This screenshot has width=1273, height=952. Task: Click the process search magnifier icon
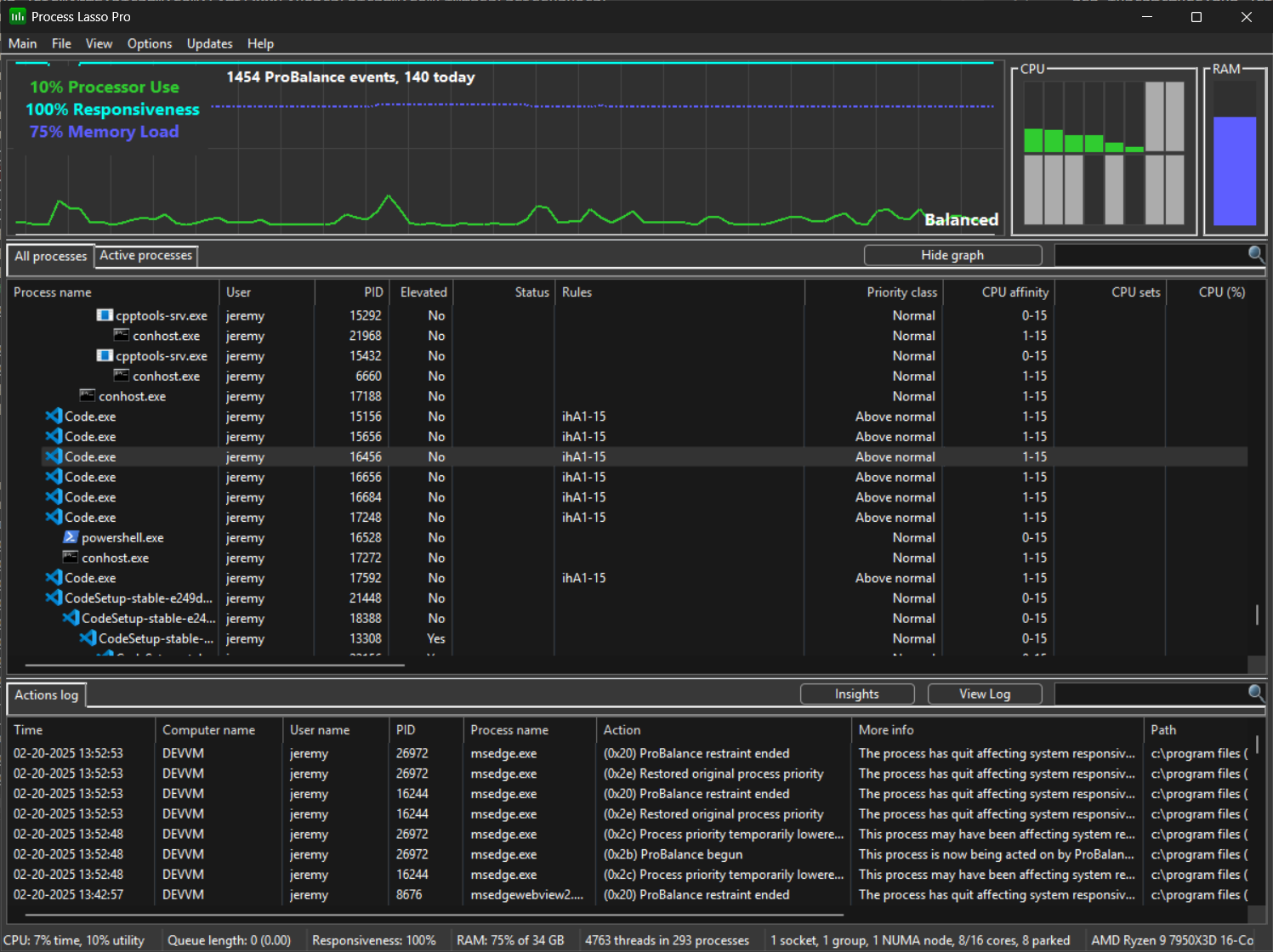tap(1256, 254)
